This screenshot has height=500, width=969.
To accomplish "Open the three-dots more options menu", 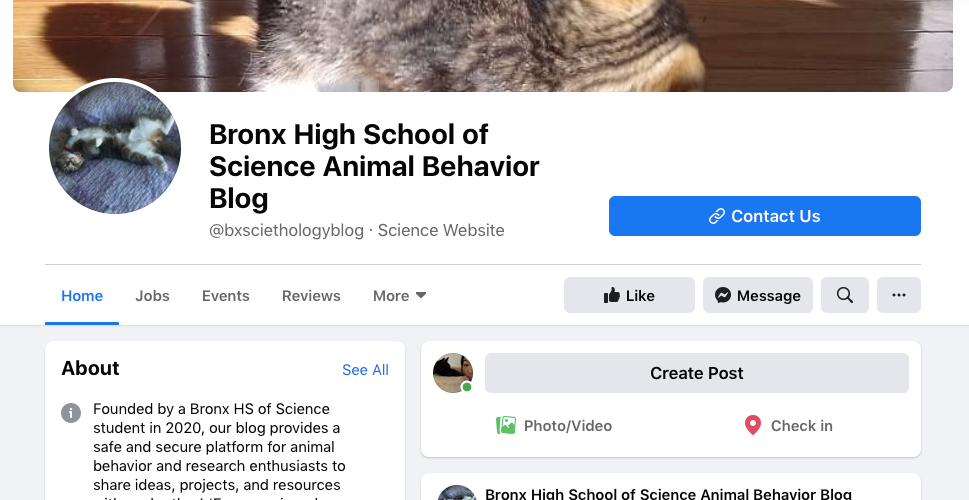I will tap(898, 295).
